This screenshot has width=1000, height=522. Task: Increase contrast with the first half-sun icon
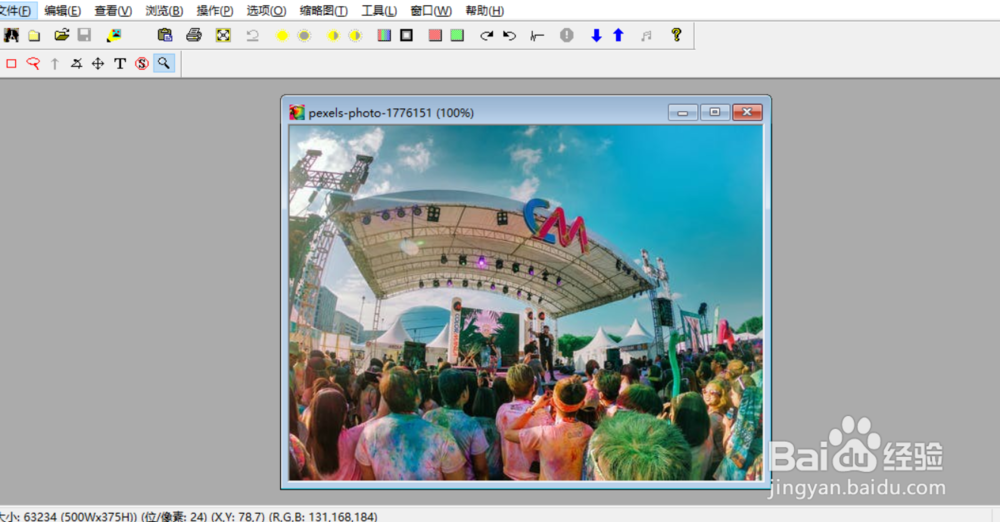tap(333, 36)
